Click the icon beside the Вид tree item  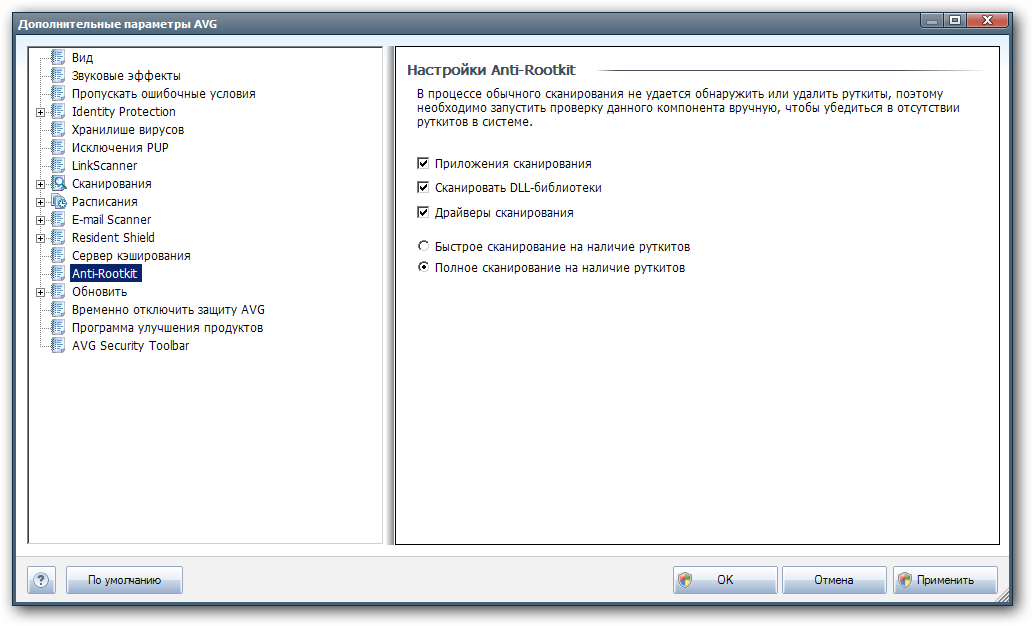tap(58, 57)
